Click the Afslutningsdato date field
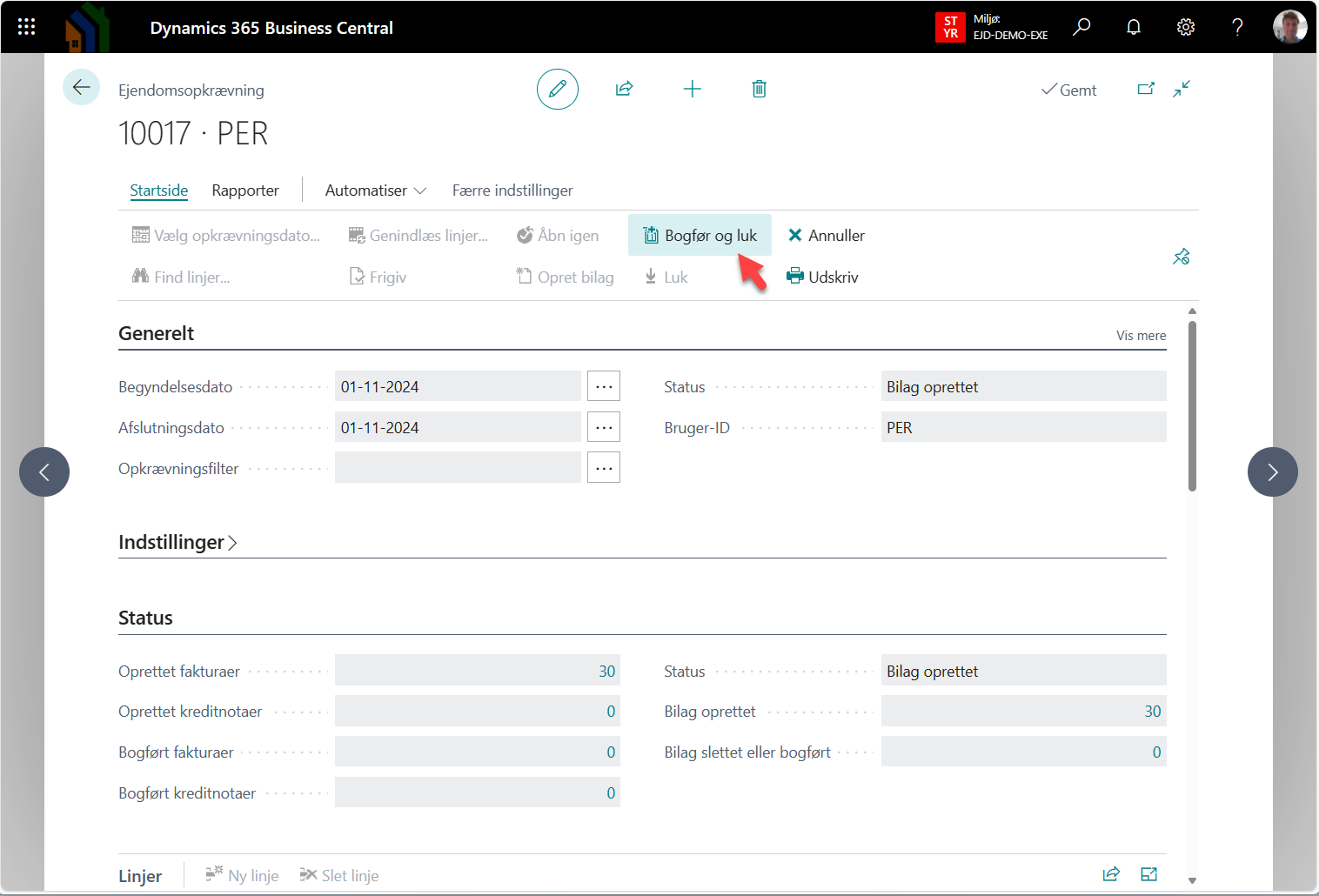 point(458,427)
